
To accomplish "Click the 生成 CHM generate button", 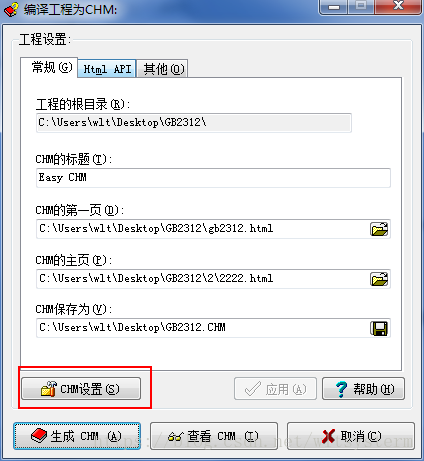I will [77, 436].
